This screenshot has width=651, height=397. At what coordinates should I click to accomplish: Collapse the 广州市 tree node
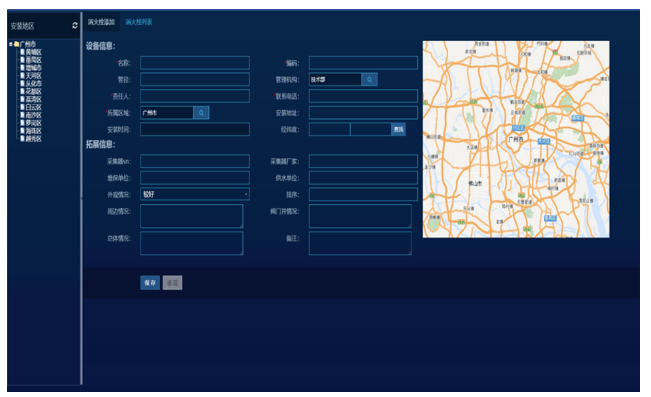(11, 44)
